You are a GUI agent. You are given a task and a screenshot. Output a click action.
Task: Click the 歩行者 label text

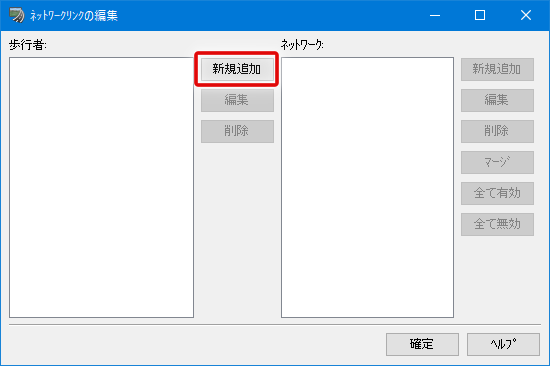click(28, 45)
